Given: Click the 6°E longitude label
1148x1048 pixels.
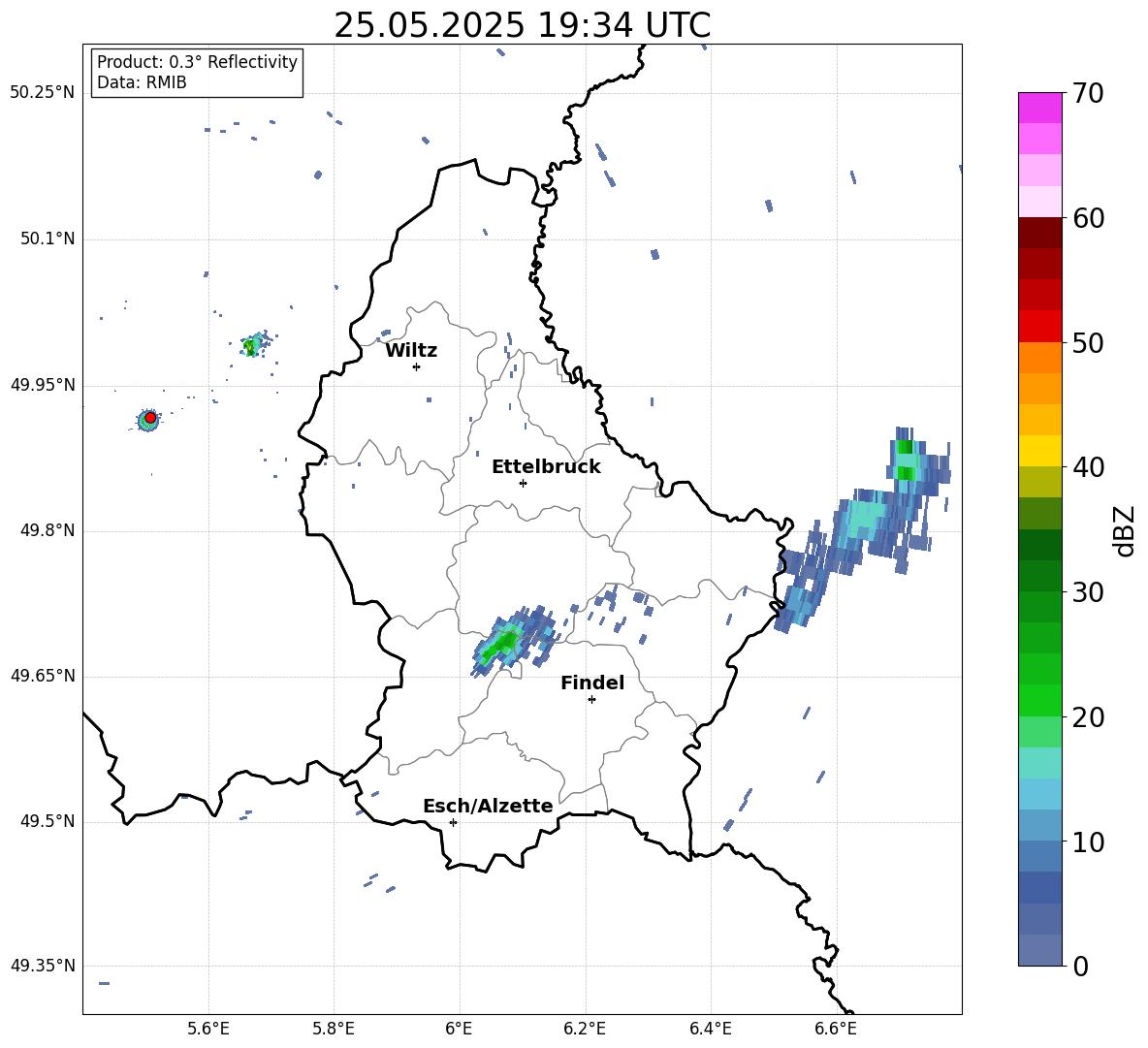Looking at the screenshot, I should (459, 1029).
